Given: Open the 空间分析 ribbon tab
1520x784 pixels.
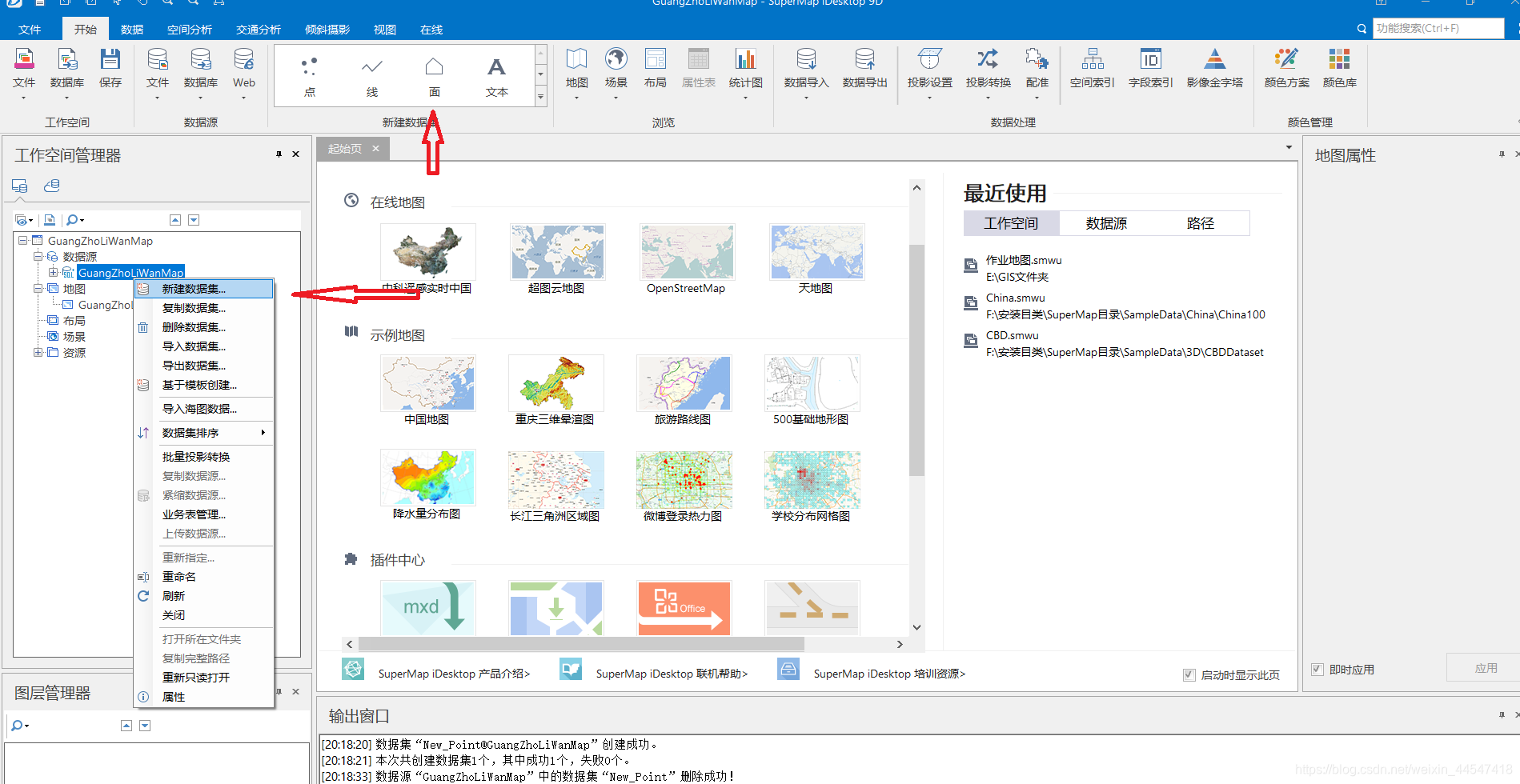Looking at the screenshot, I should pyautogui.click(x=190, y=30).
